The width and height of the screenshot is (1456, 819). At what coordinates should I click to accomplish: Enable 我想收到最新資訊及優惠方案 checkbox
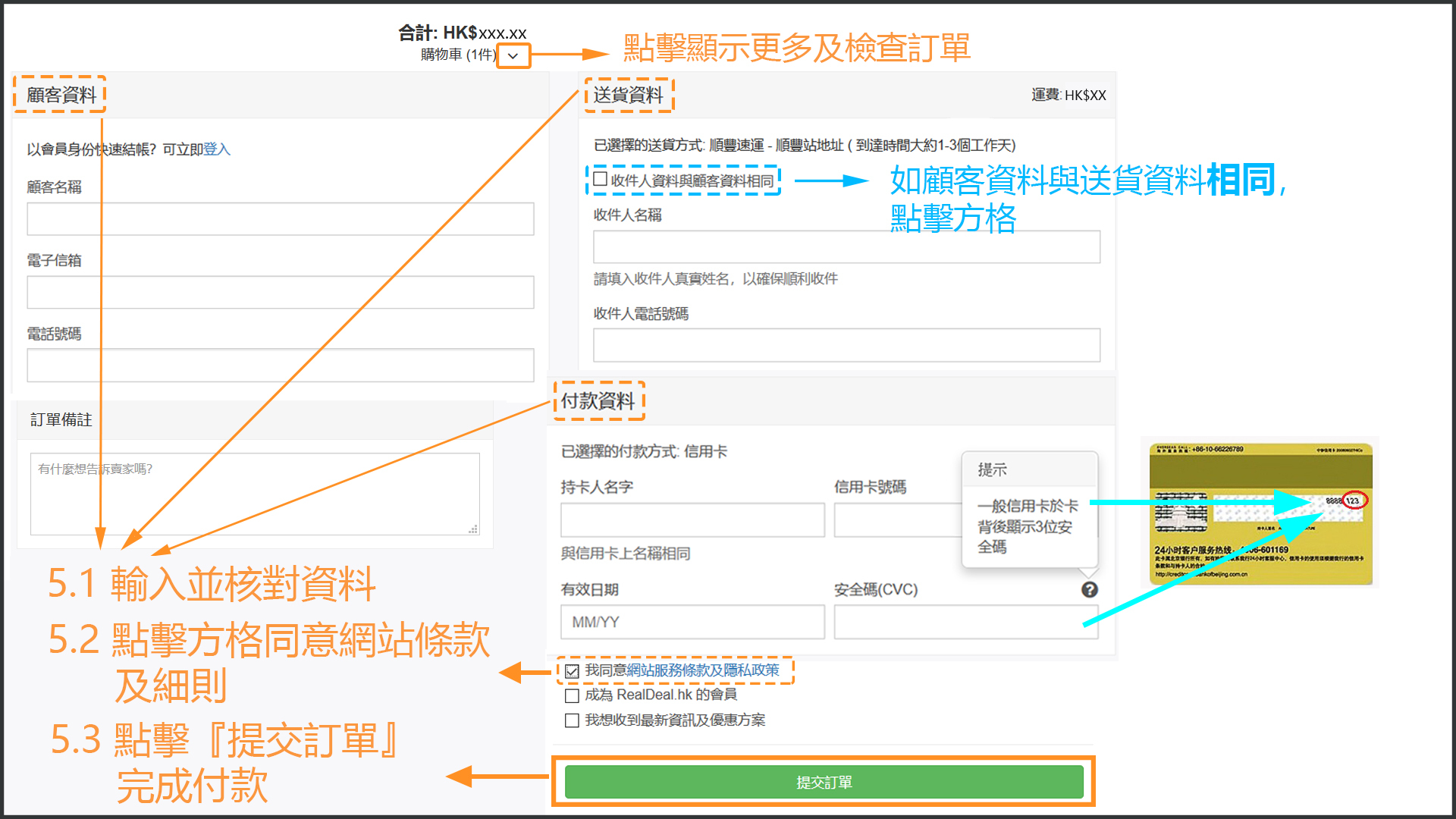573,720
